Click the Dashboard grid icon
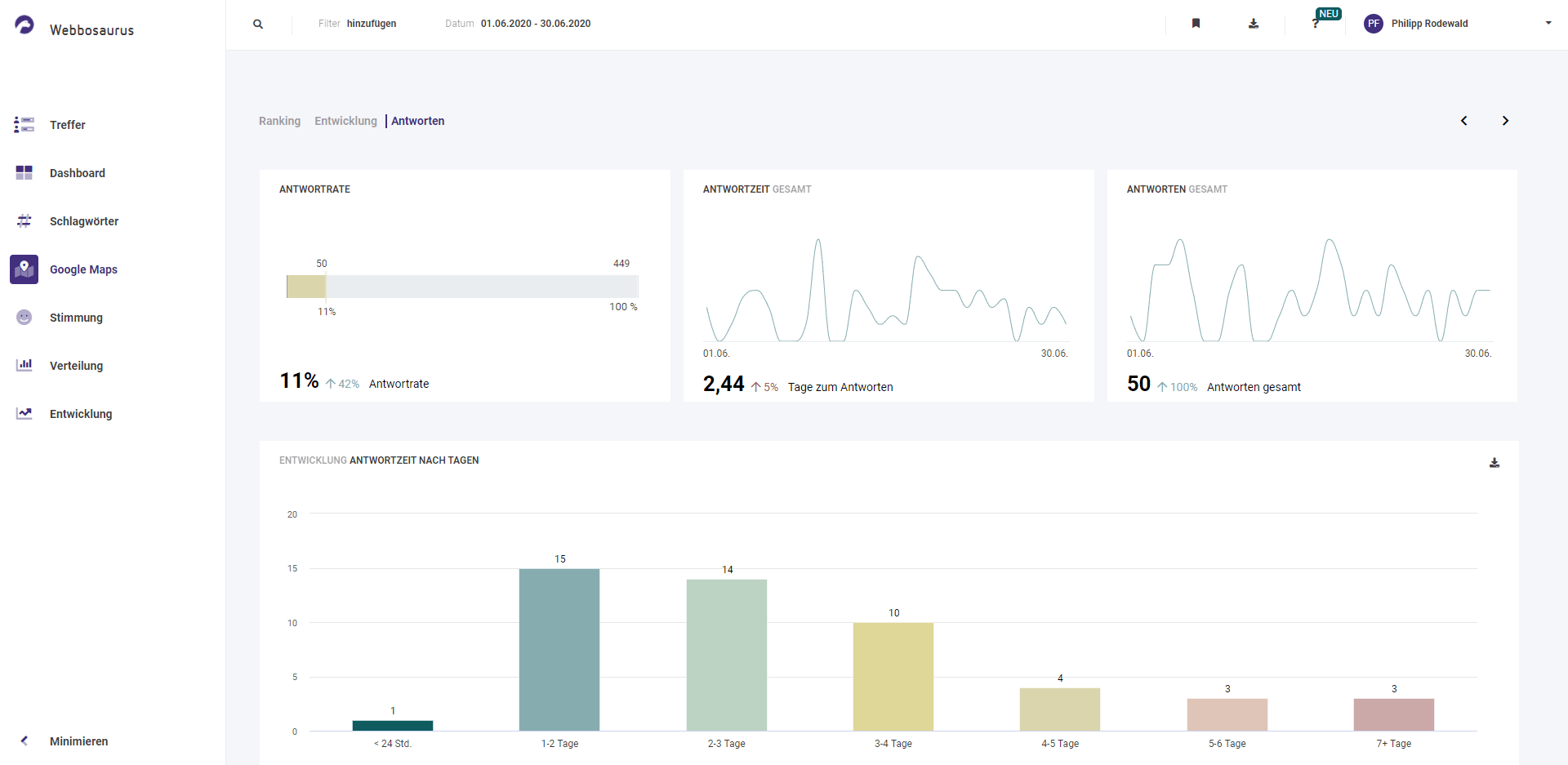The height and width of the screenshot is (765, 1568). tap(24, 173)
